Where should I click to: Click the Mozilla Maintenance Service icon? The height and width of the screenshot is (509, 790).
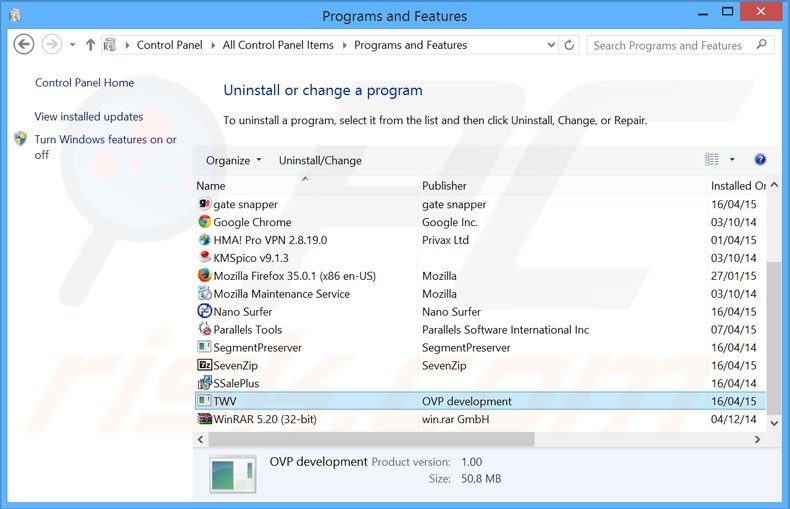204,293
